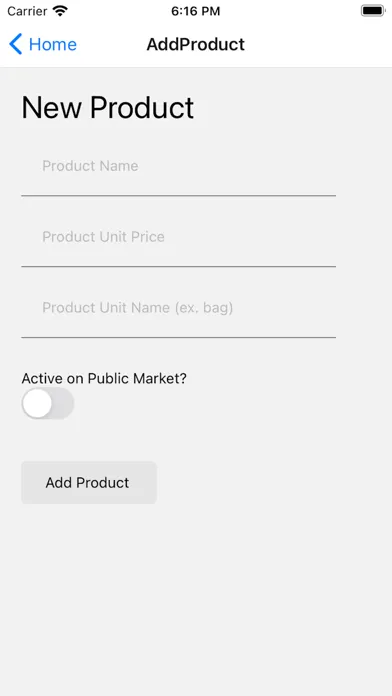
Task: Click the New Product heading
Action: coord(108,108)
